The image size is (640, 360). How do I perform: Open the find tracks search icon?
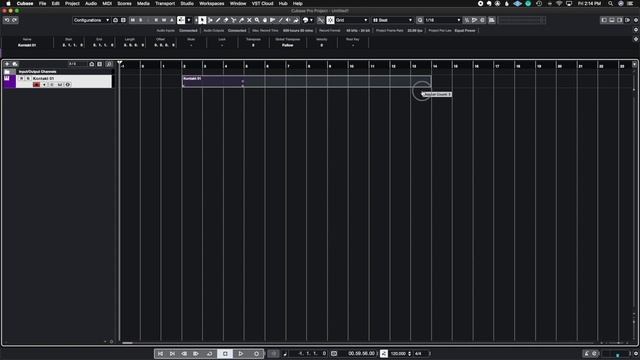coord(109,64)
